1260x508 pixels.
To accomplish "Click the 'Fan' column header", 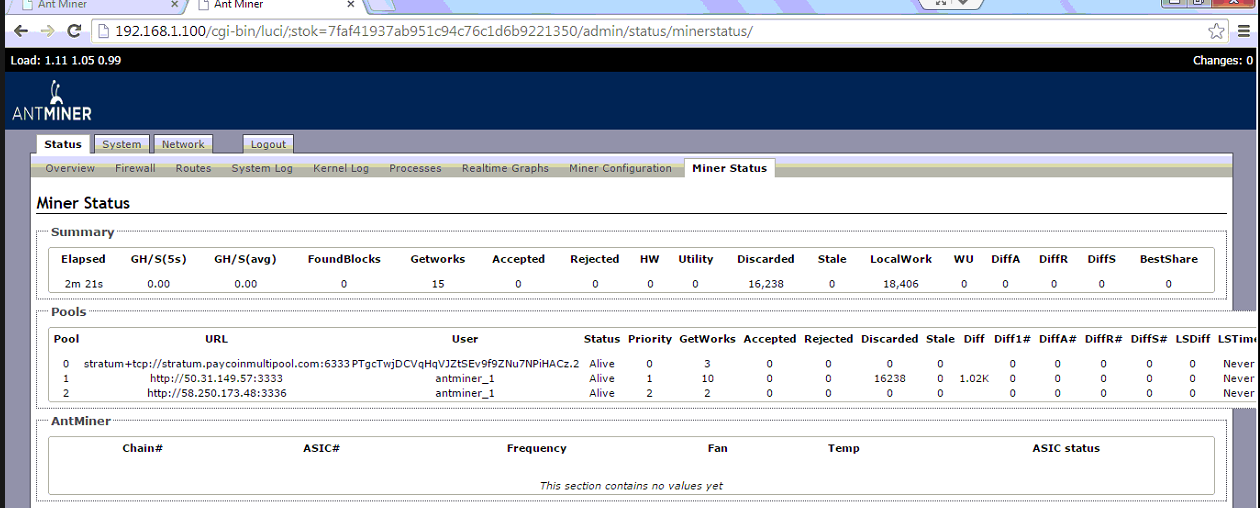I will (718, 448).
